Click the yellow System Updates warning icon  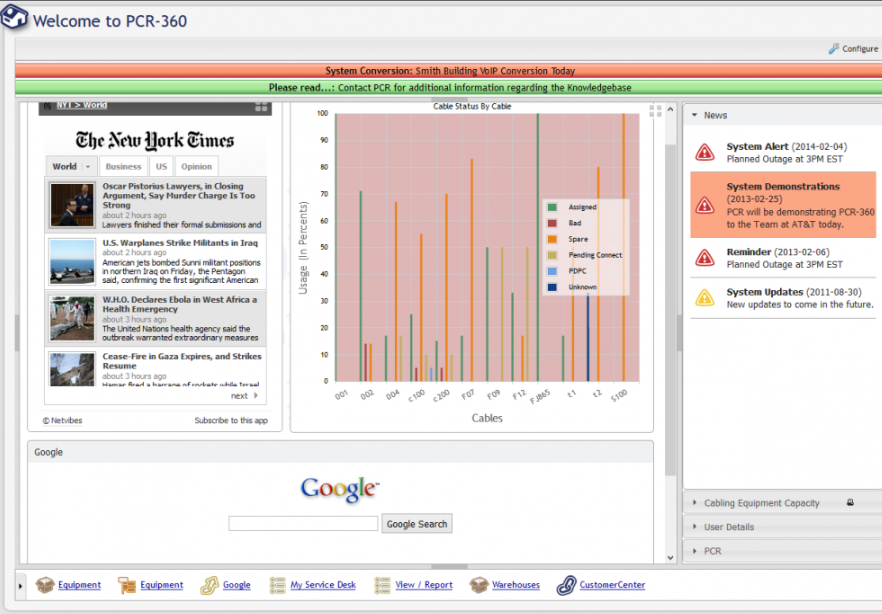(x=705, y=298)
